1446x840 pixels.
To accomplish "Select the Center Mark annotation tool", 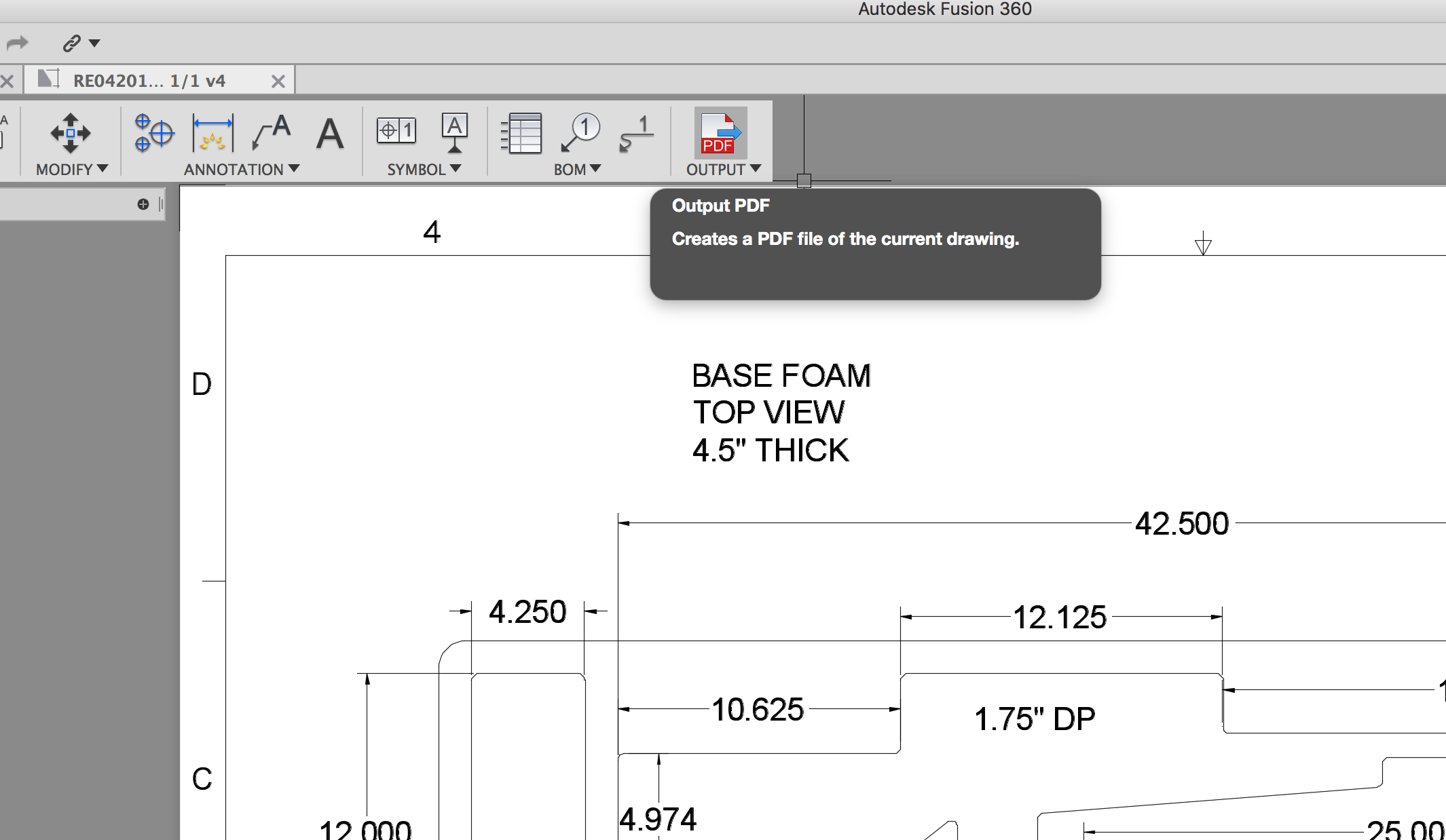I will pyautogui.click(x=153, y=134).
